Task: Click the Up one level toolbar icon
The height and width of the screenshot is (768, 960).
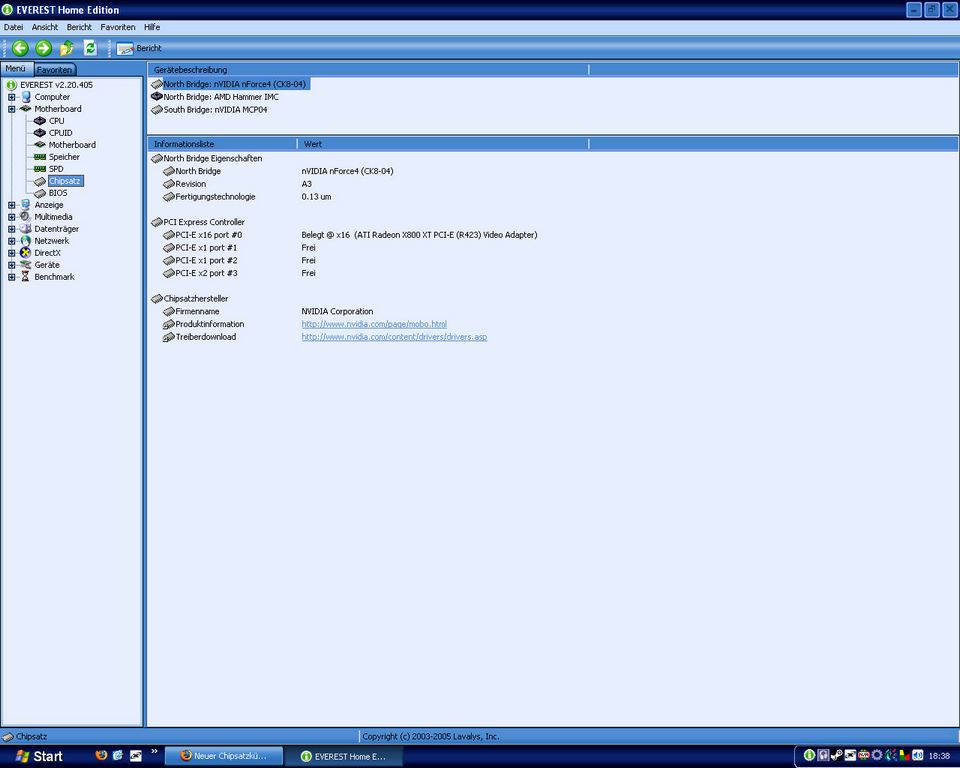Action: click(67, 48)
